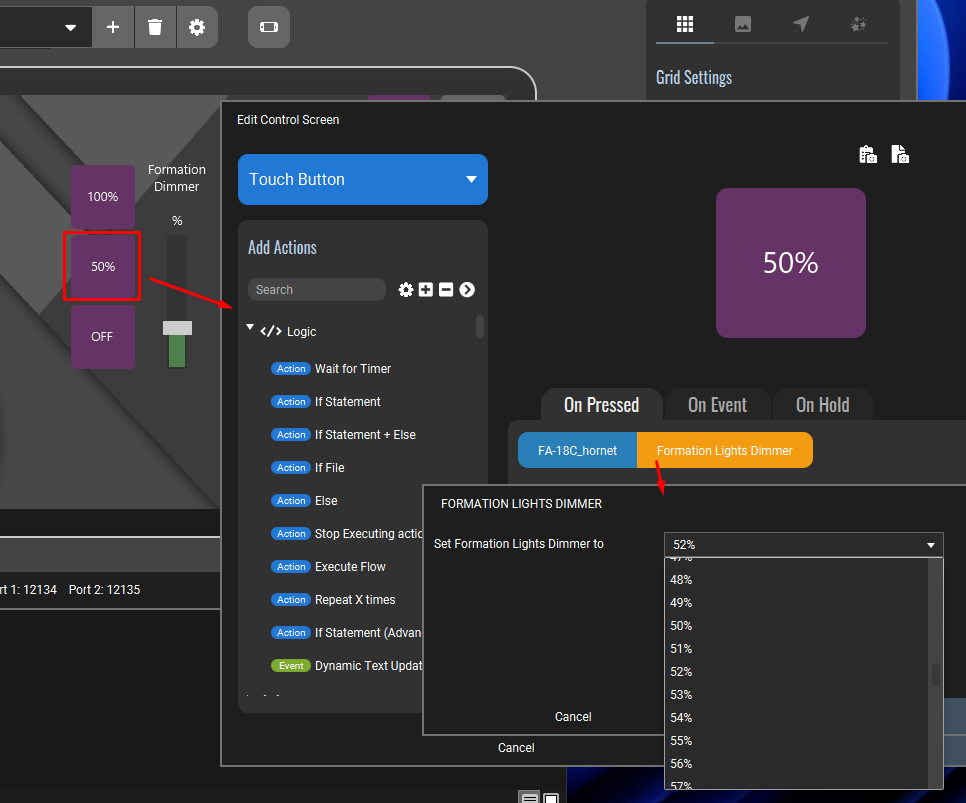Cancel the Edit Control Screen dialog

(x=516, y=748)
